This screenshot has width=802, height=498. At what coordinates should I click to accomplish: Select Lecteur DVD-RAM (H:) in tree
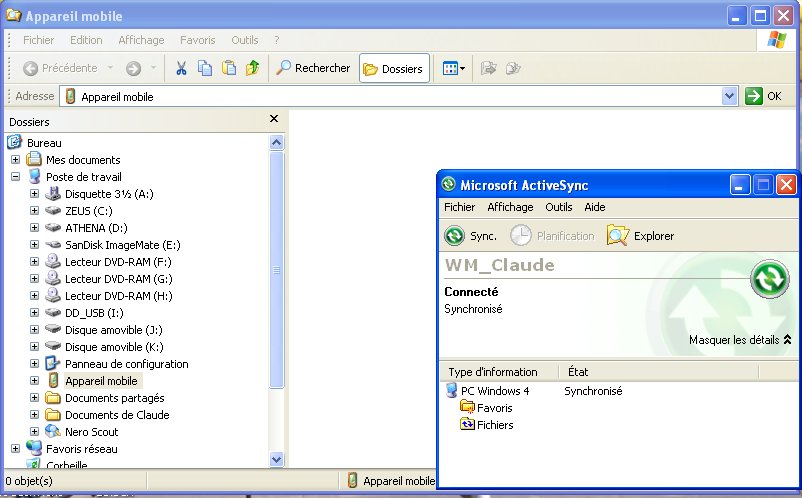(x=119, y=296)
